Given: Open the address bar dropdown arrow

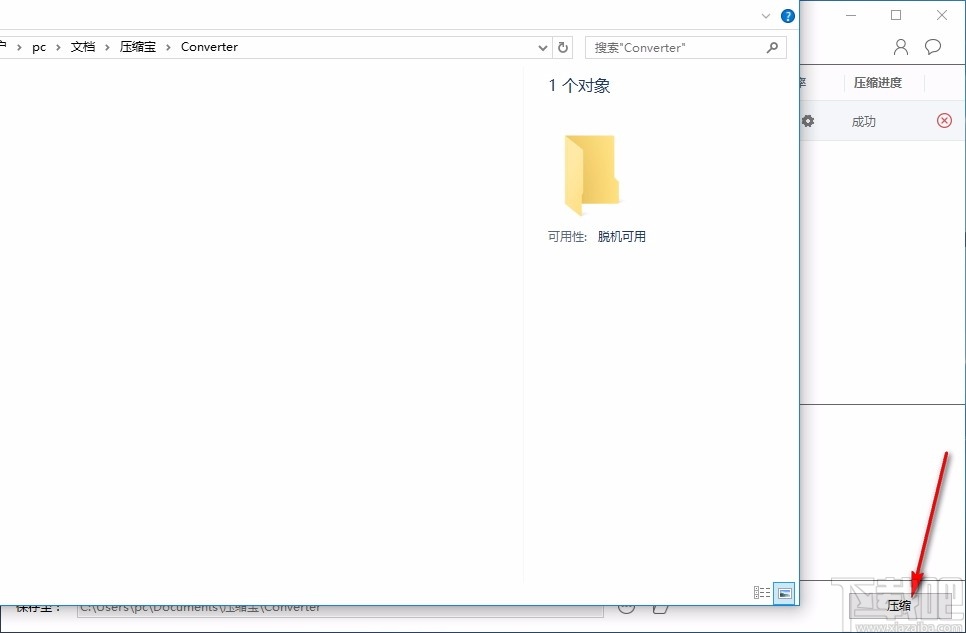Looking at the screenshot, I should pyautogui.click(x=542, y=47).
